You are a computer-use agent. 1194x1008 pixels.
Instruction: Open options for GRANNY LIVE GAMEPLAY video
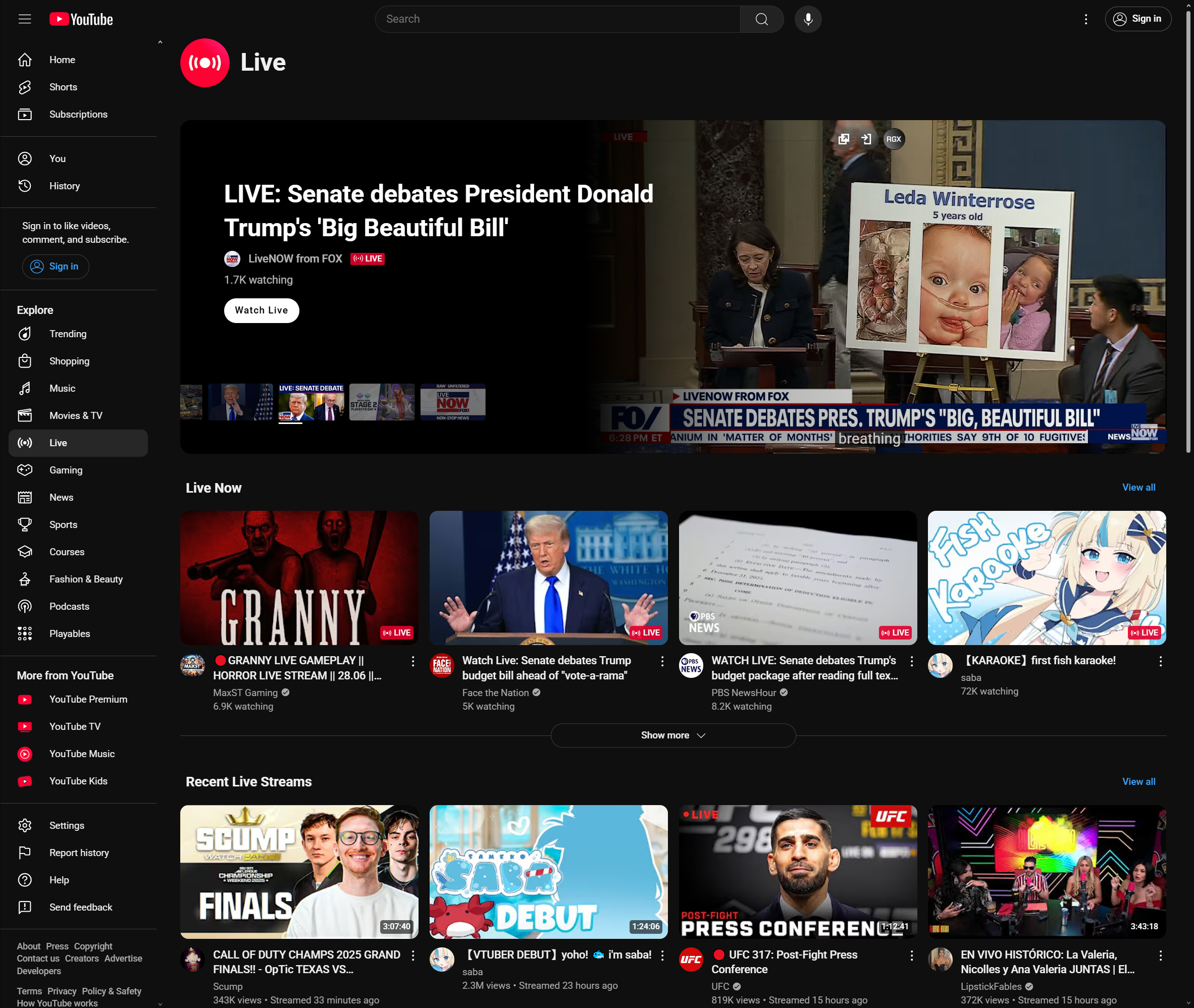click(x=412, y=661)
